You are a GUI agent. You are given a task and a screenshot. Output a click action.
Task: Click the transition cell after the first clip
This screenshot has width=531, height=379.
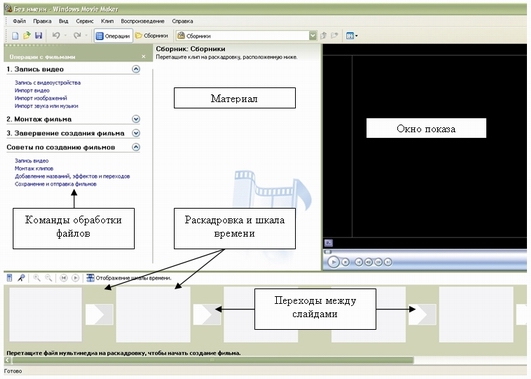99,314
